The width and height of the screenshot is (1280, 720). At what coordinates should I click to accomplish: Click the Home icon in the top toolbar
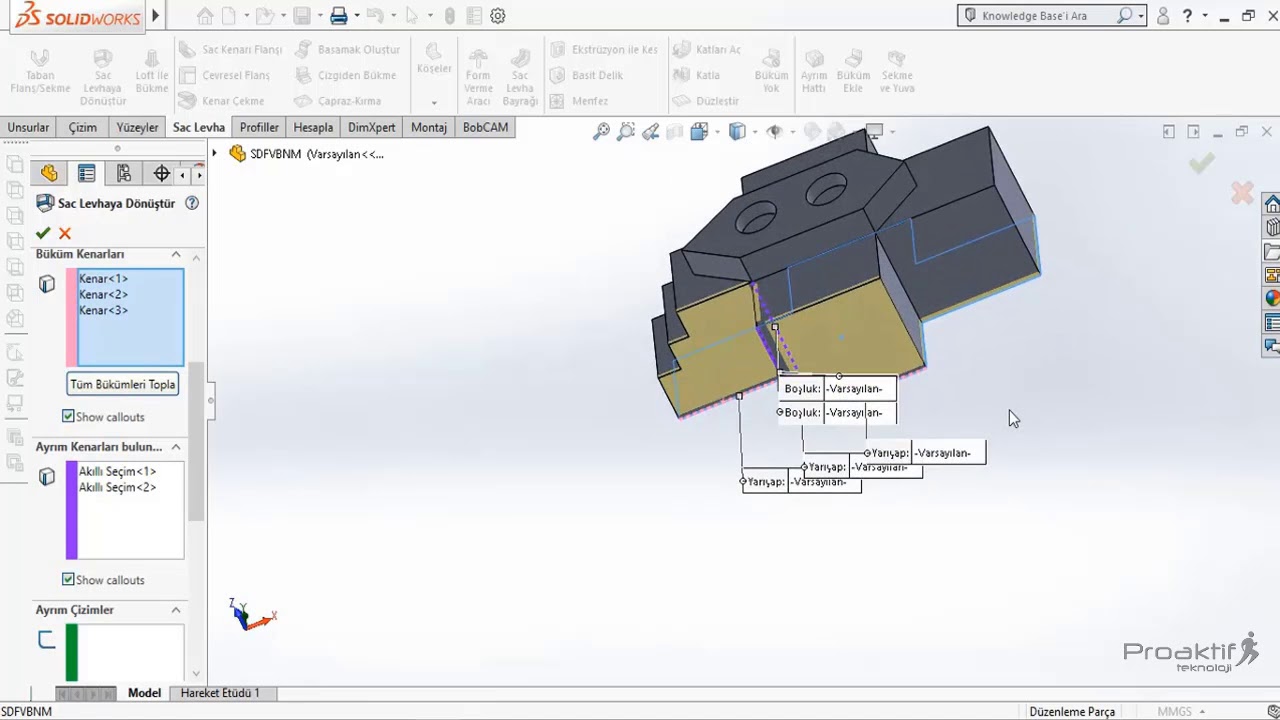coord(205,16)
